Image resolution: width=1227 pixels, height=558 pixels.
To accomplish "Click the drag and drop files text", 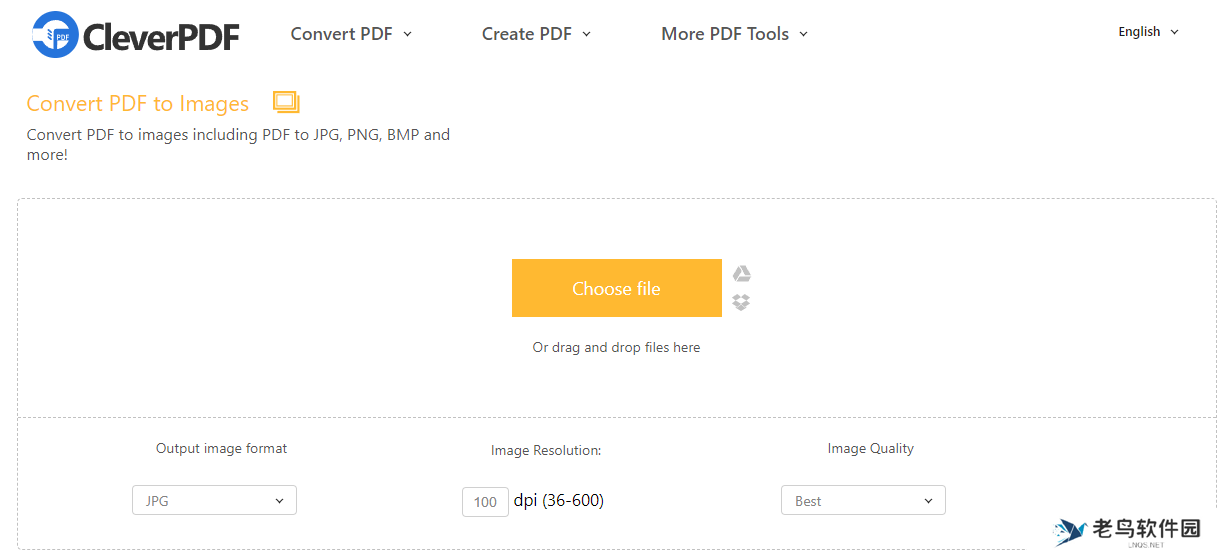I will 616,348.
